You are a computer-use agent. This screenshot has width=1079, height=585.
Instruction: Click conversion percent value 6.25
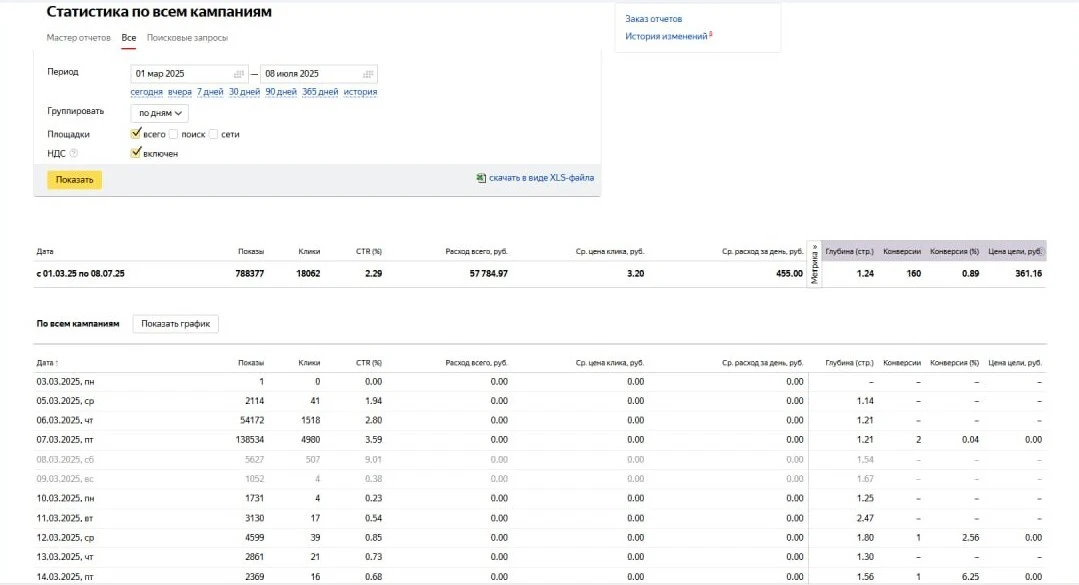coord(970,577)
